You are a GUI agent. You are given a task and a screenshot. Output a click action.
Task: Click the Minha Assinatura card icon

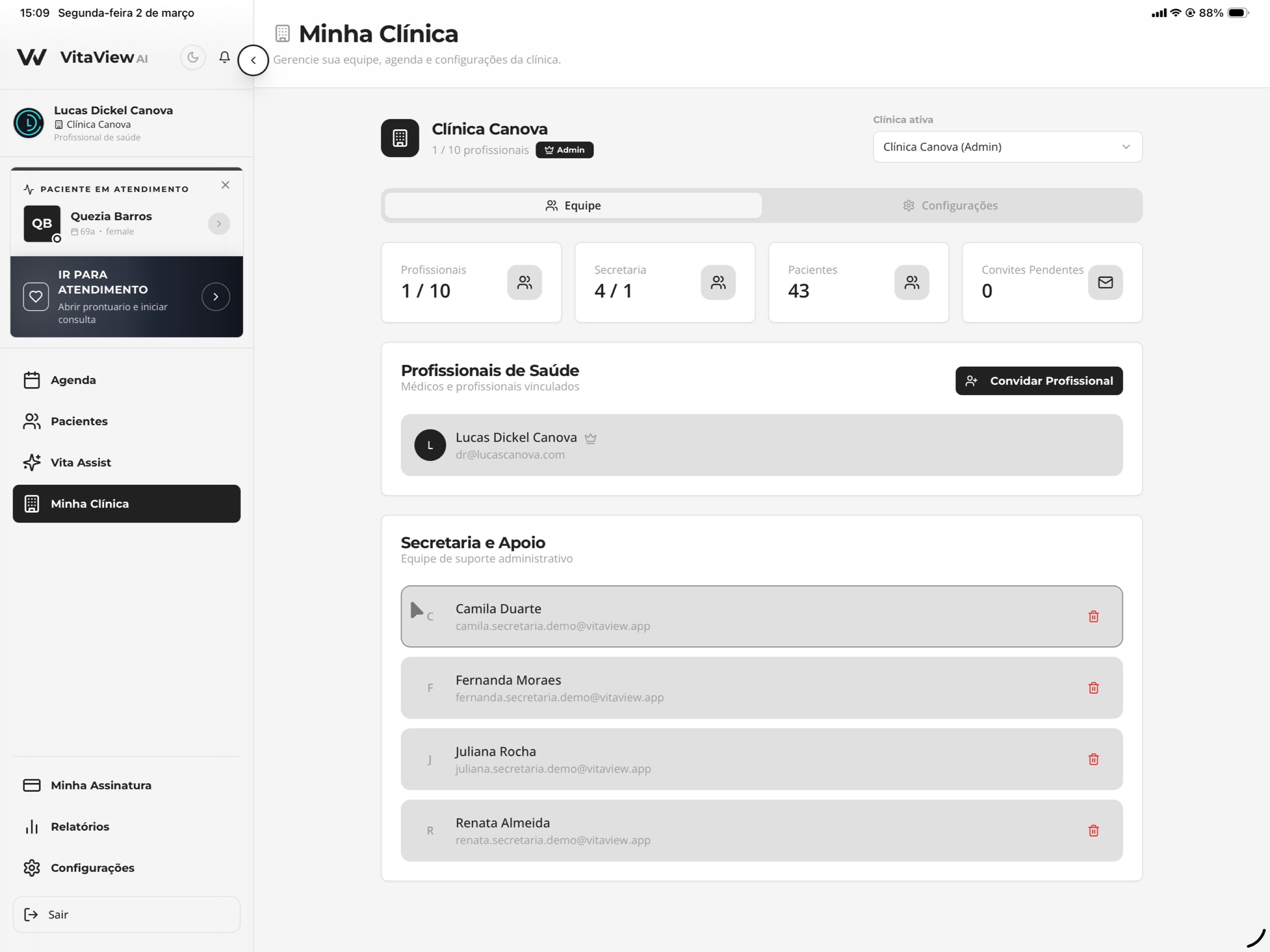tap(32, 786)
